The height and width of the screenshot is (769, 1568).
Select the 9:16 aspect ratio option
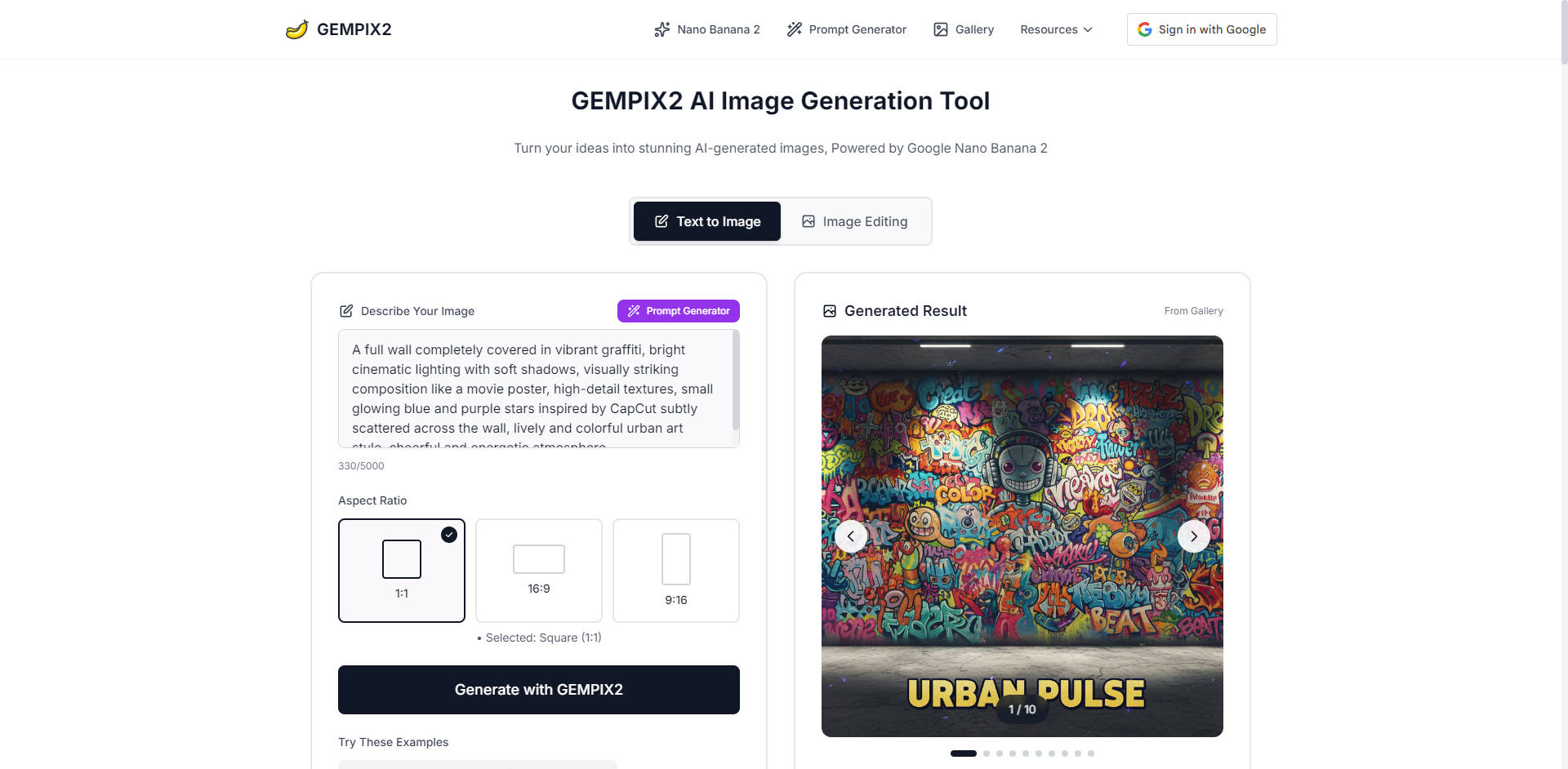tap(675, 570)
